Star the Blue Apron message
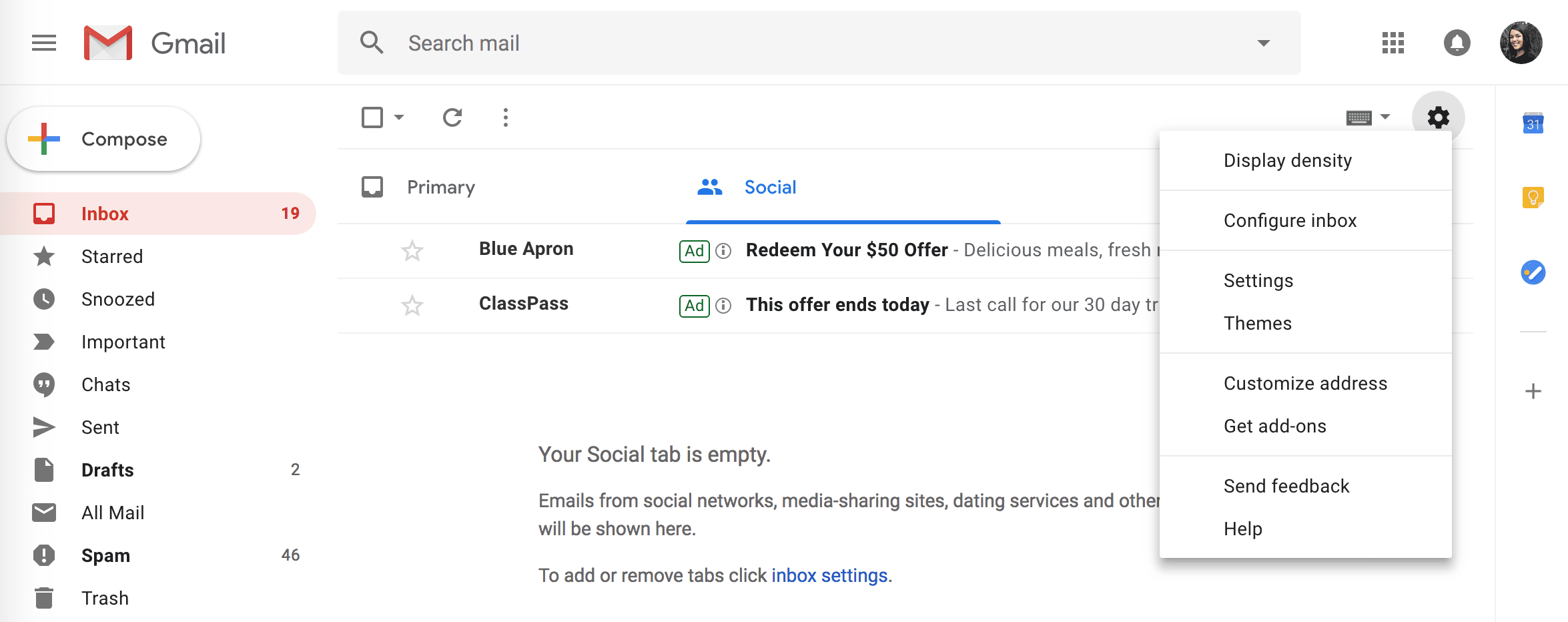1568x622 pixels. pyautogui.click(x=412, y=251)
